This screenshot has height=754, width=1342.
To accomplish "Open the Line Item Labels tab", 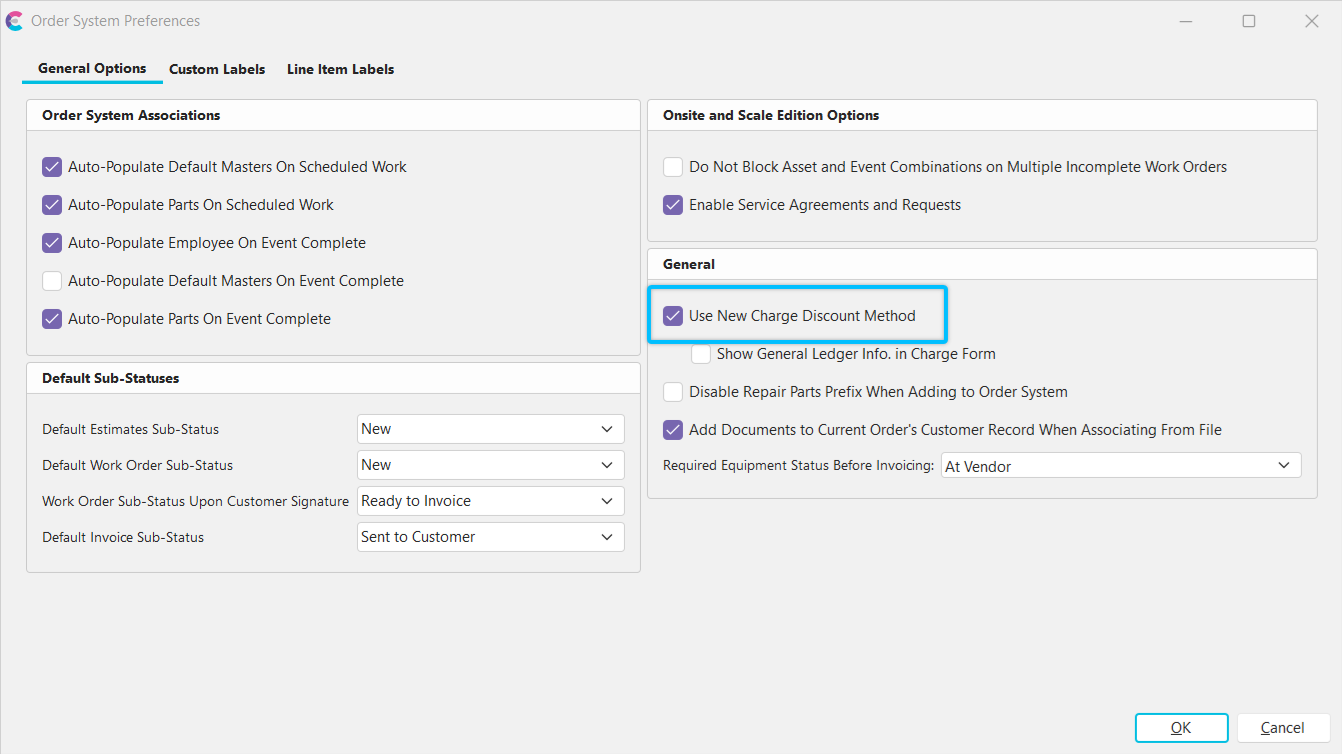I will [x=340, y=69].
